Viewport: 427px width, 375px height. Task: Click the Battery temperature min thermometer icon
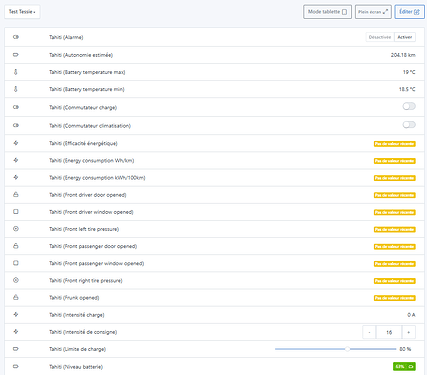16,89
